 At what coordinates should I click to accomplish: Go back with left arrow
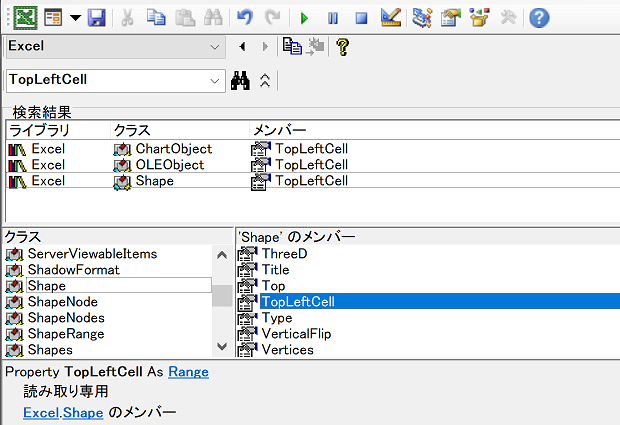tap(242, 47)
